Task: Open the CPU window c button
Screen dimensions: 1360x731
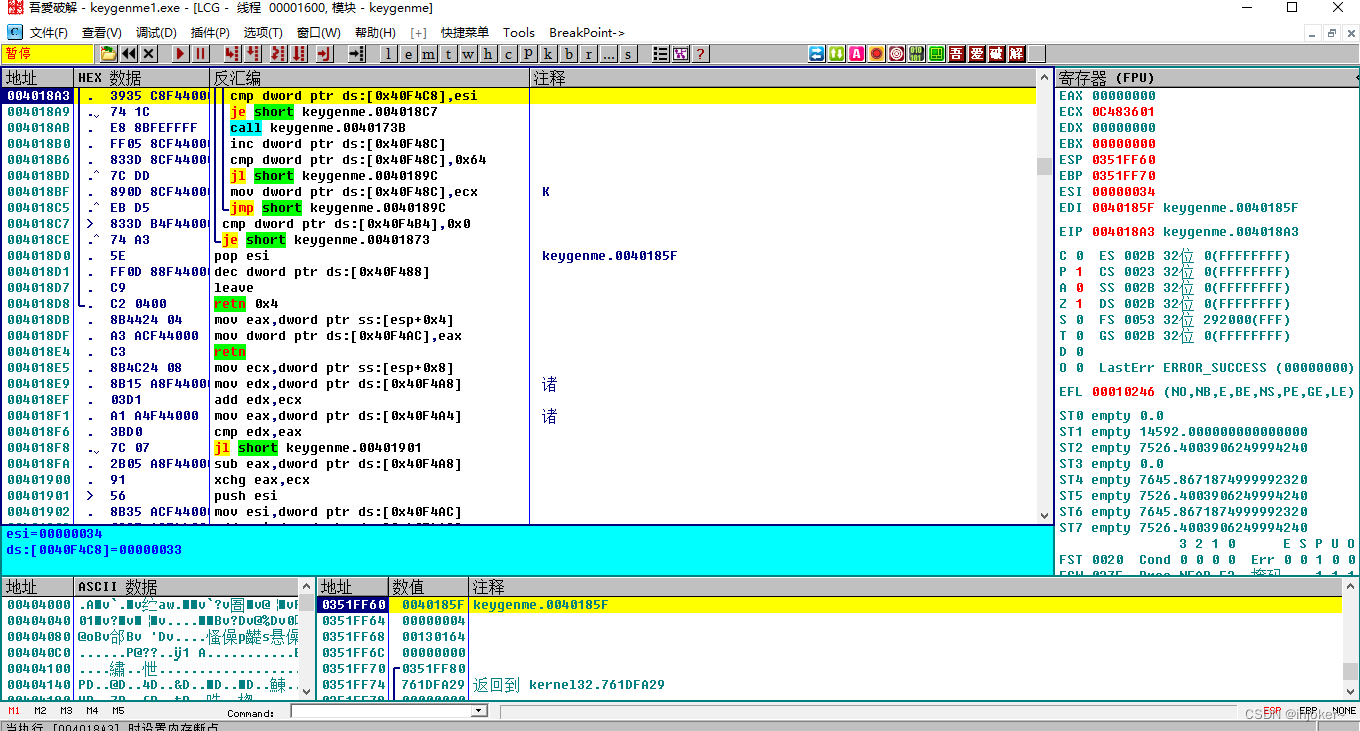Action: pos(508,54)
